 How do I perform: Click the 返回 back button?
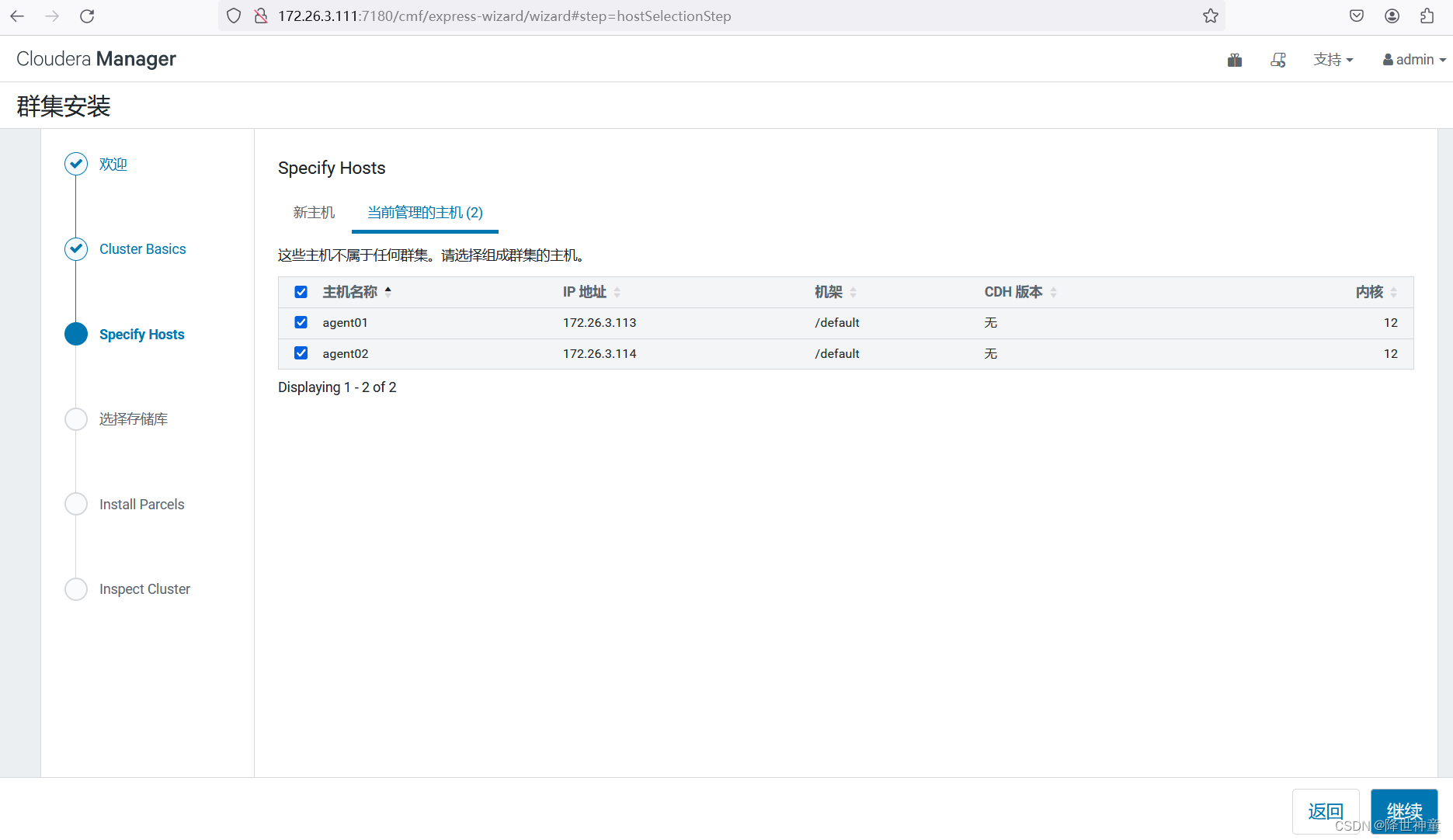[x=1326, y=811]
